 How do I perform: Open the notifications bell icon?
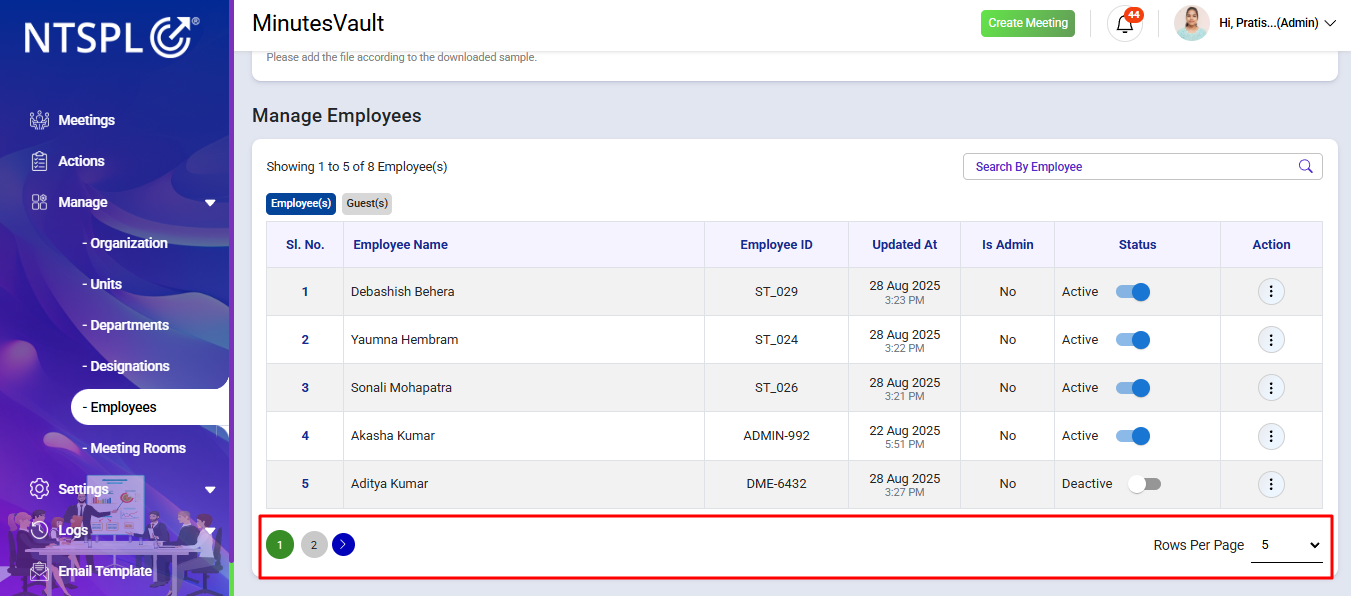1125,24
